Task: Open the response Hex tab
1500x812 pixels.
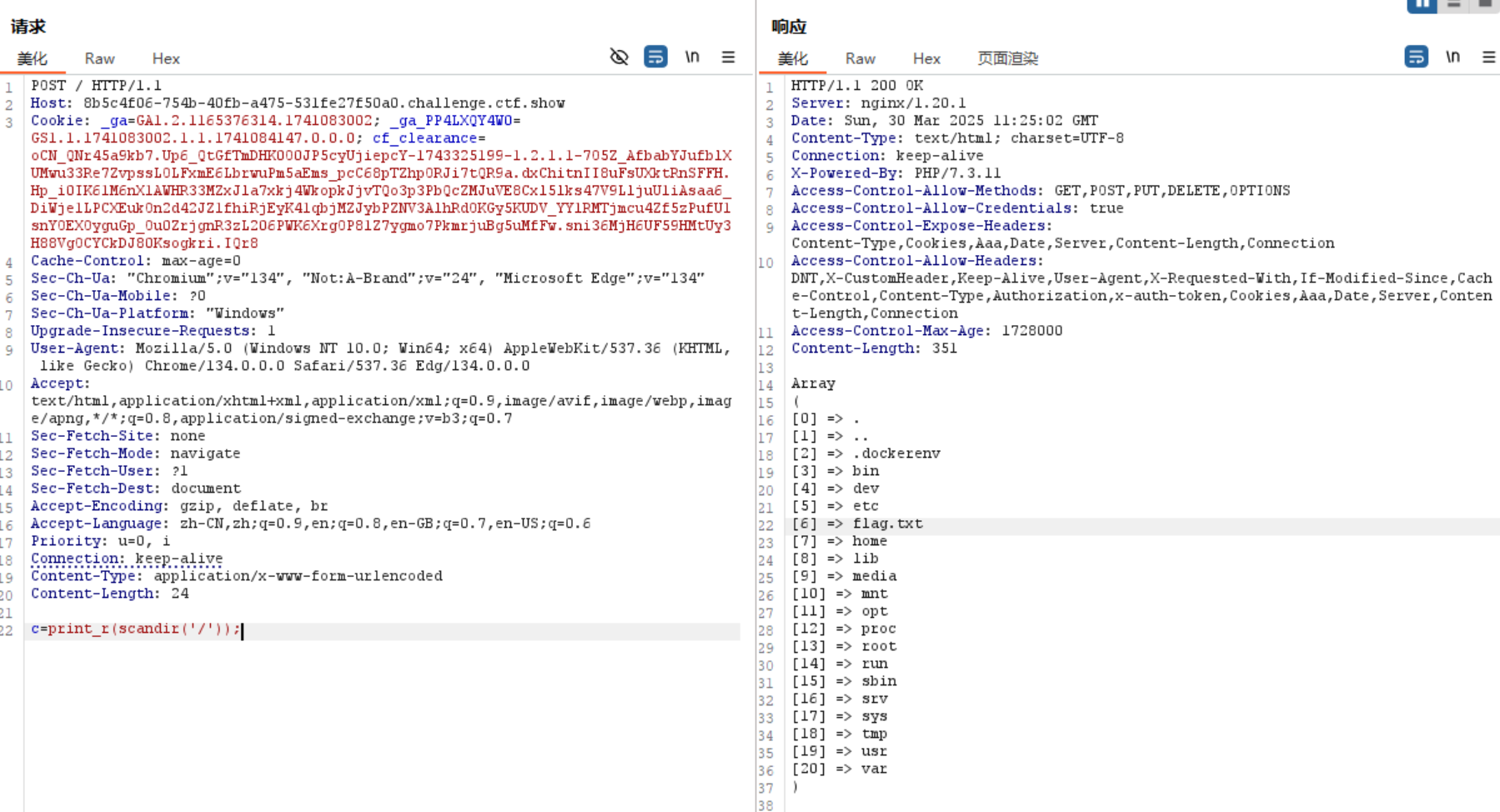Action: [926, 58]
